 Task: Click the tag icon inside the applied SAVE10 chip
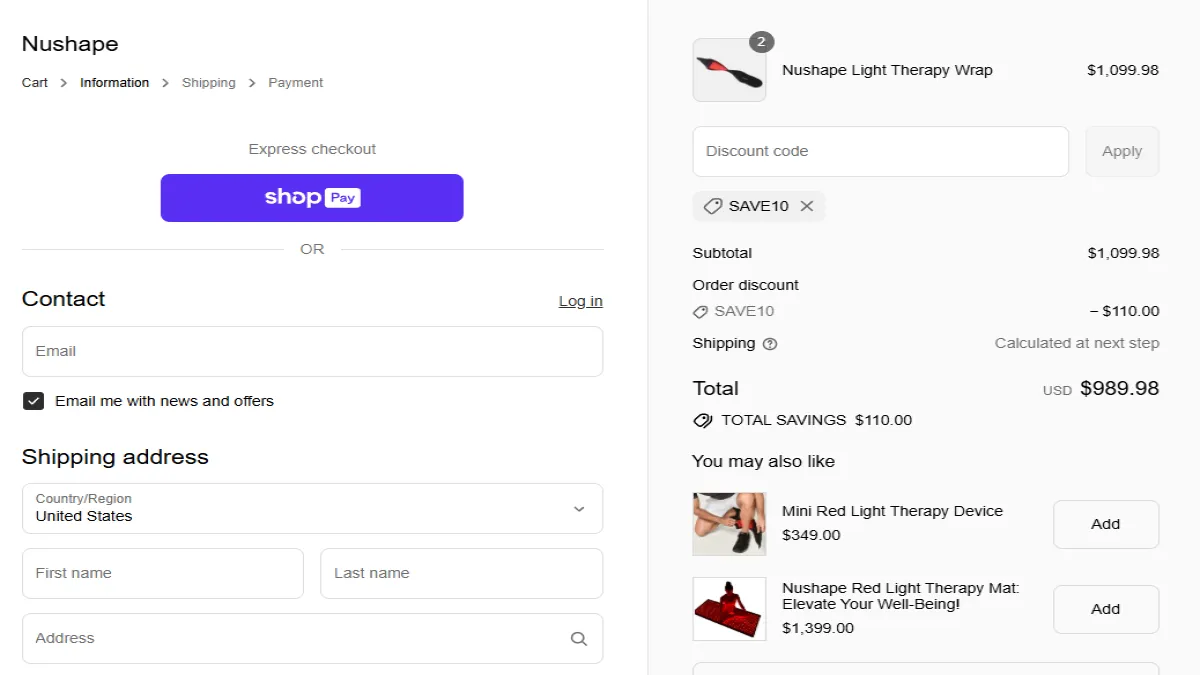[713, 206]
